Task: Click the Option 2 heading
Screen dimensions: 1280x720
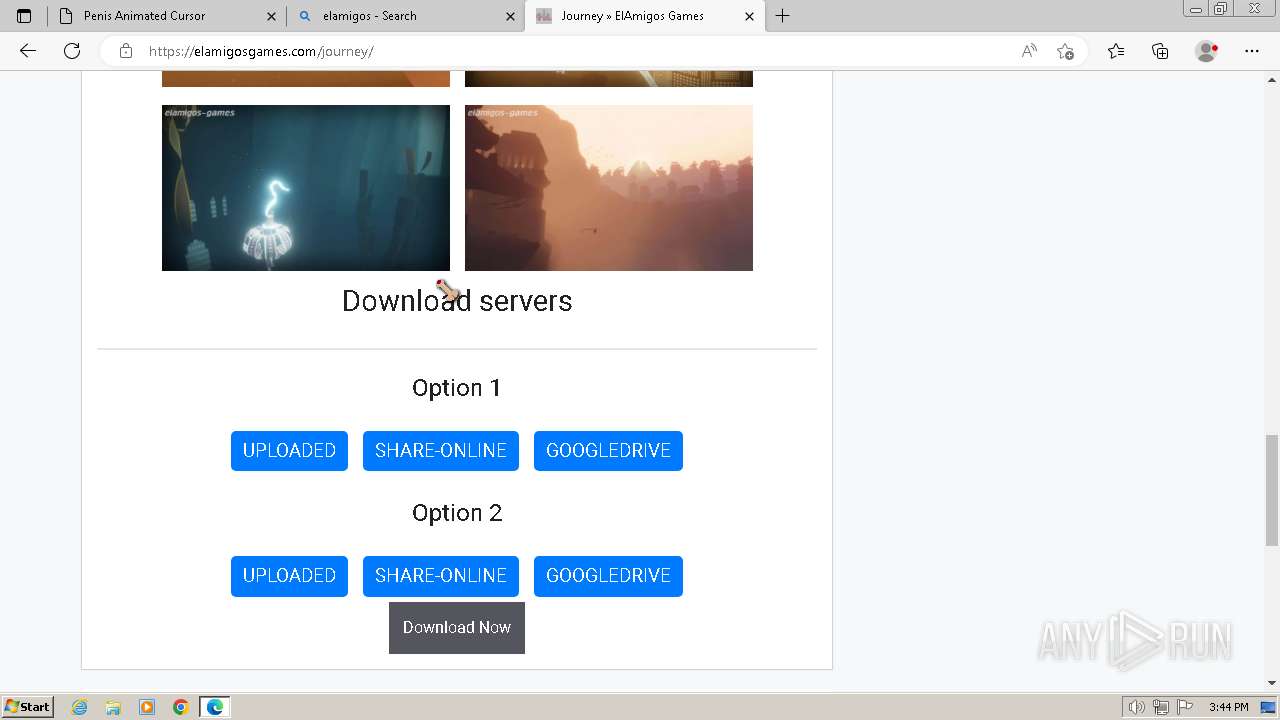Action: [457, 513]
